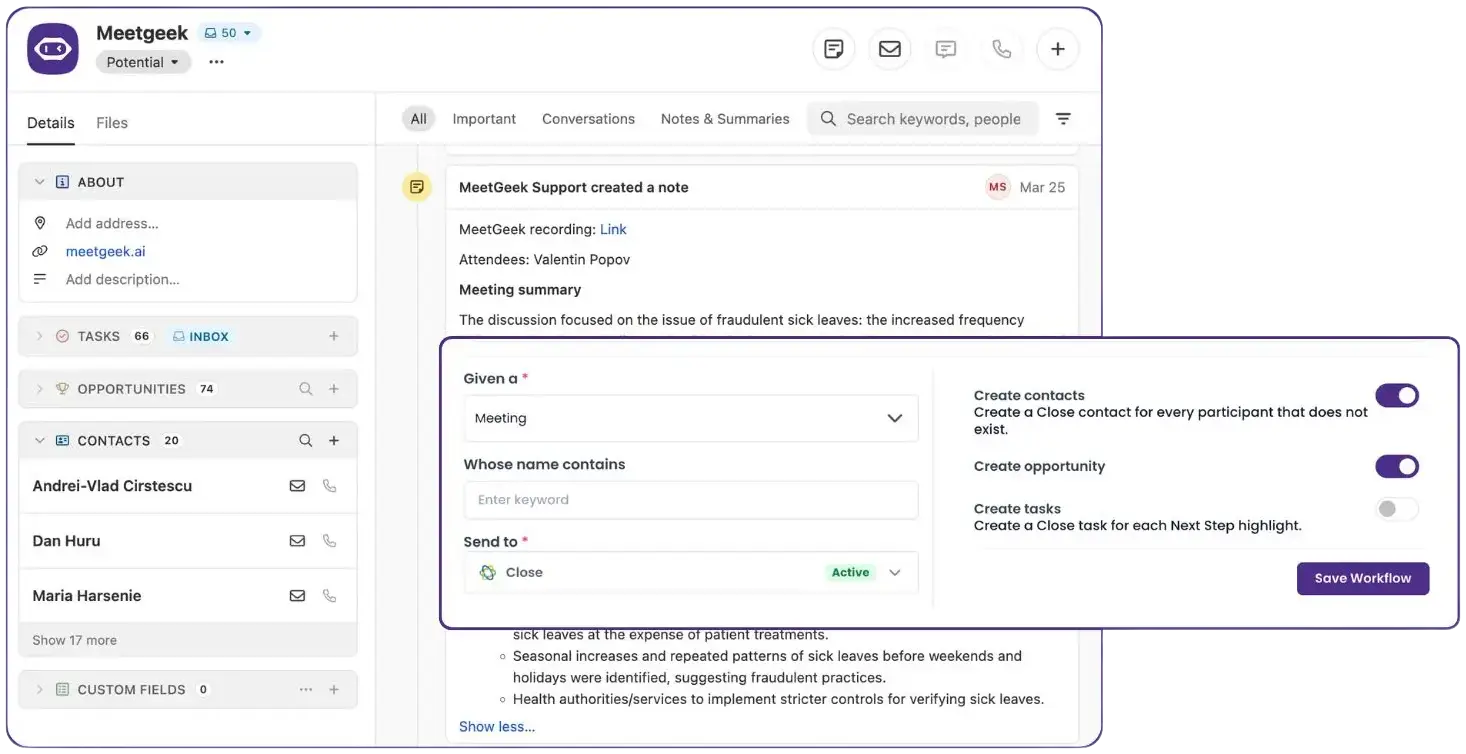The width and height of the screenshot is (1466, 754).
Task: Click the plus button in the header
Action: click(x=1058, y=49)
